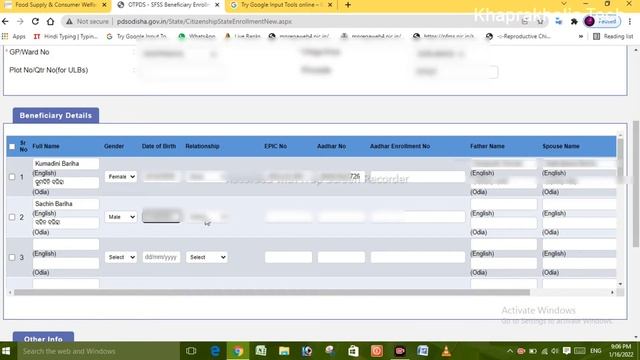The height and width of the screenshot is (360, 640).
Task: Open a new browser tab
Action: point(348,5)
